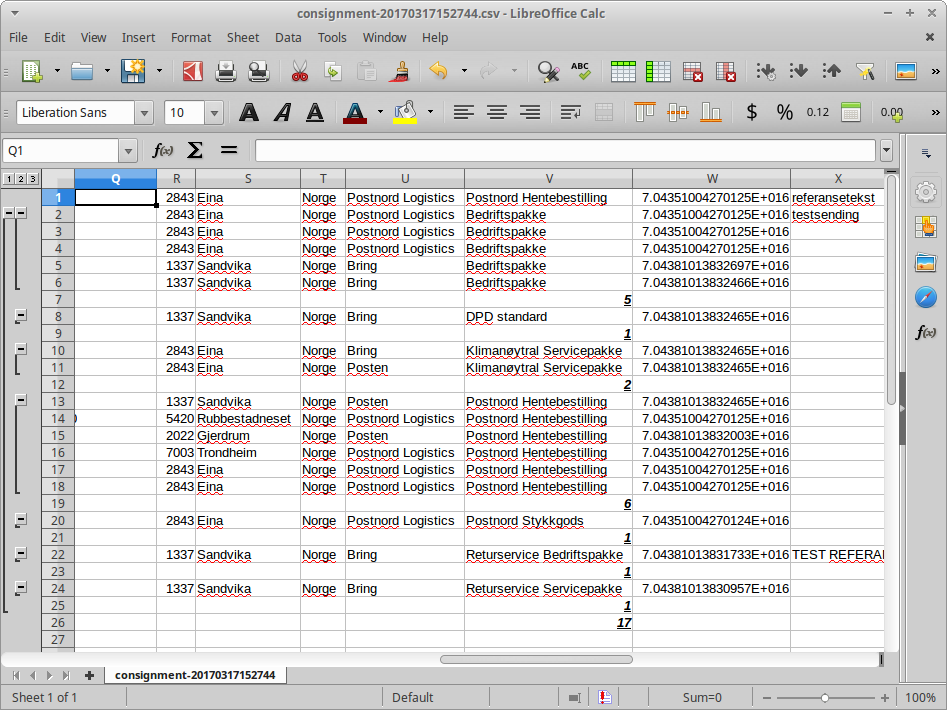Screen dimensions: 947x710
Task: Collapse outline group at row 13
Action: (21, 400)
